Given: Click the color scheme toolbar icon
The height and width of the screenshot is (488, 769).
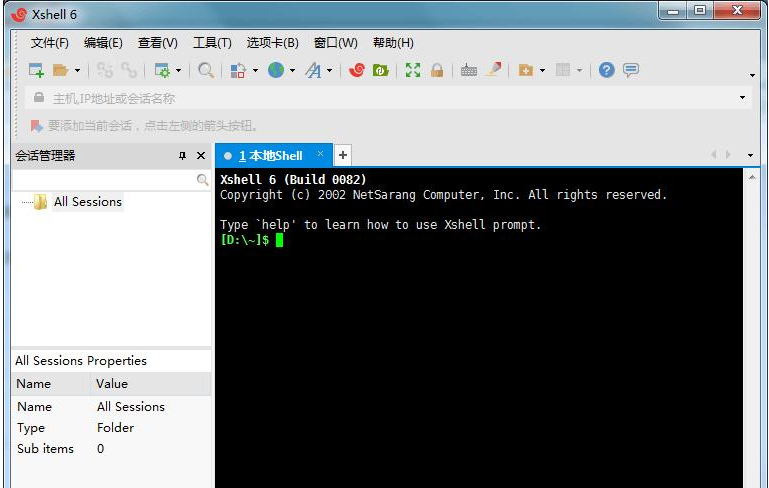Looking at the screenshot, I should 238,71.
